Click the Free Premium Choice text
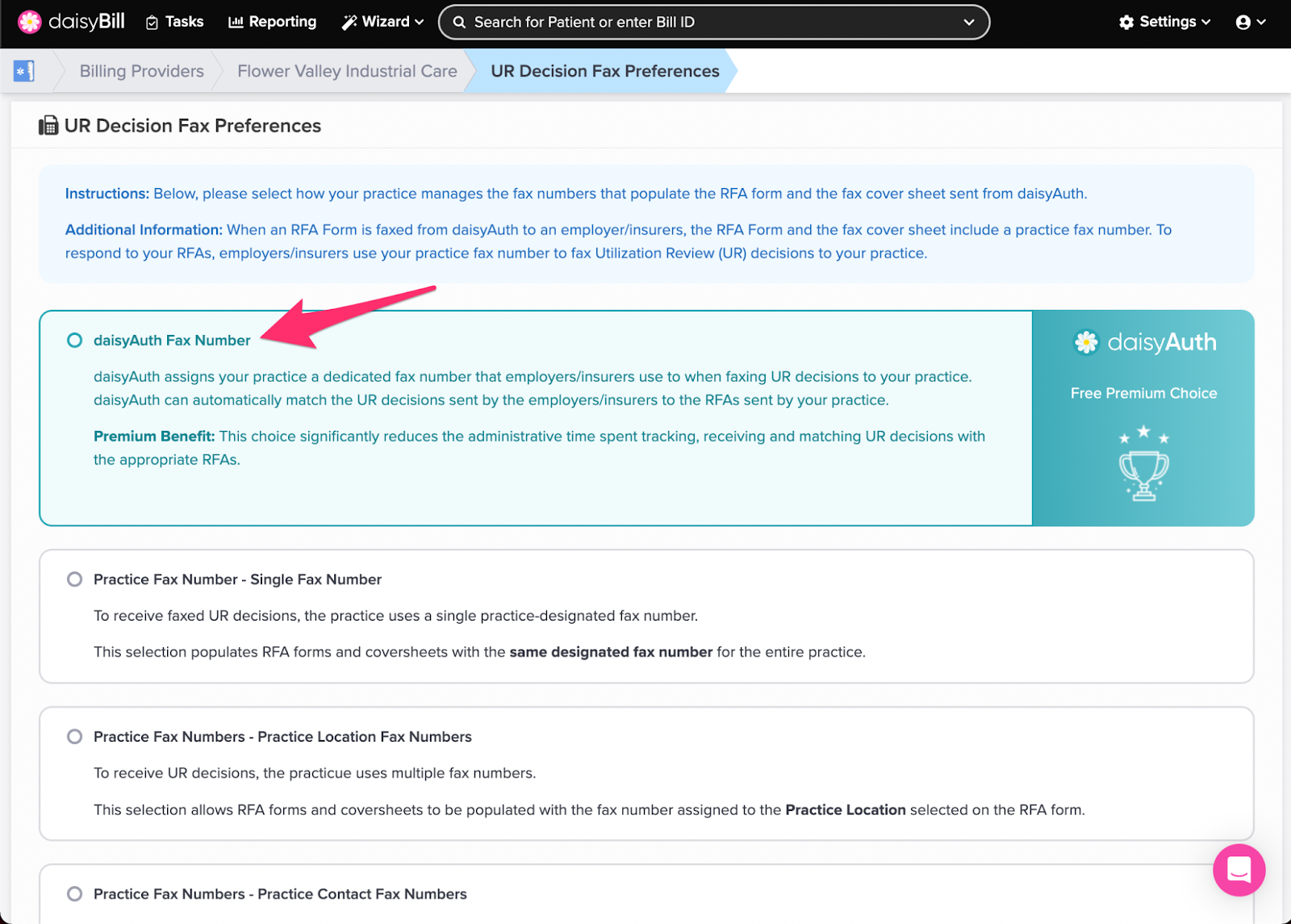Viewport: 1291px width, 924px height. [1143, 393]
